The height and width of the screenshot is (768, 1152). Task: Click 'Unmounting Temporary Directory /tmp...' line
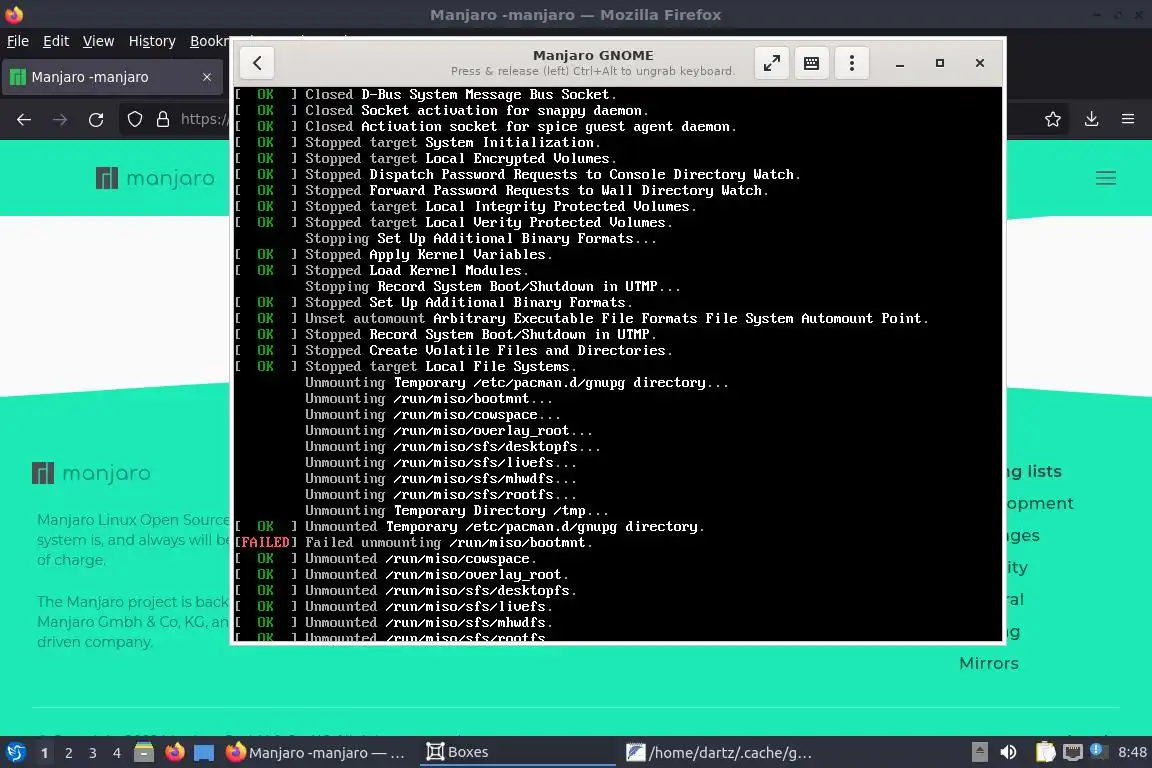pyautogui.click(x=457, y=510)
